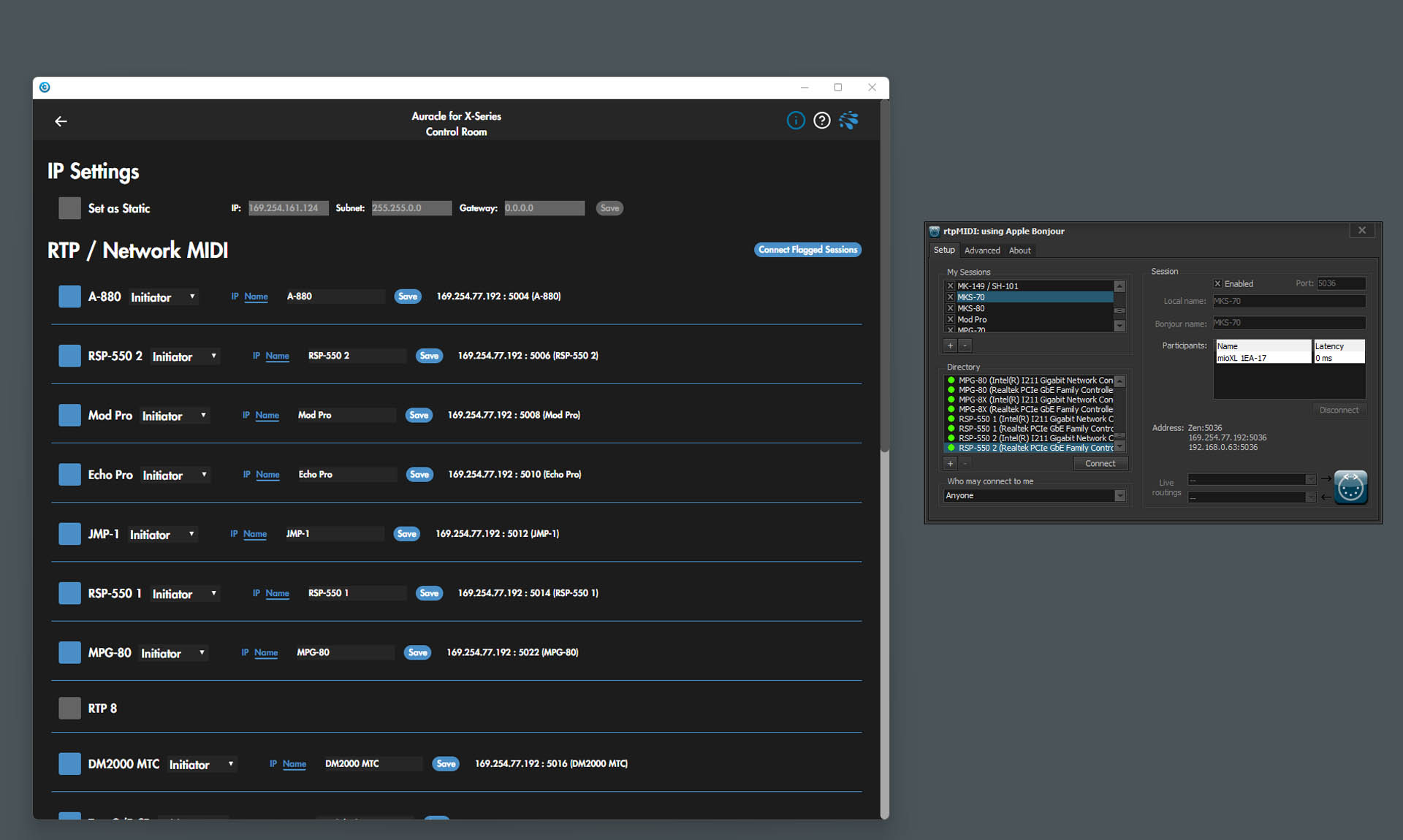The image size is (1403, 840).
Task: Toggle Set as Static checkbox
Action: pyautogui.click(x=69, y=208)
